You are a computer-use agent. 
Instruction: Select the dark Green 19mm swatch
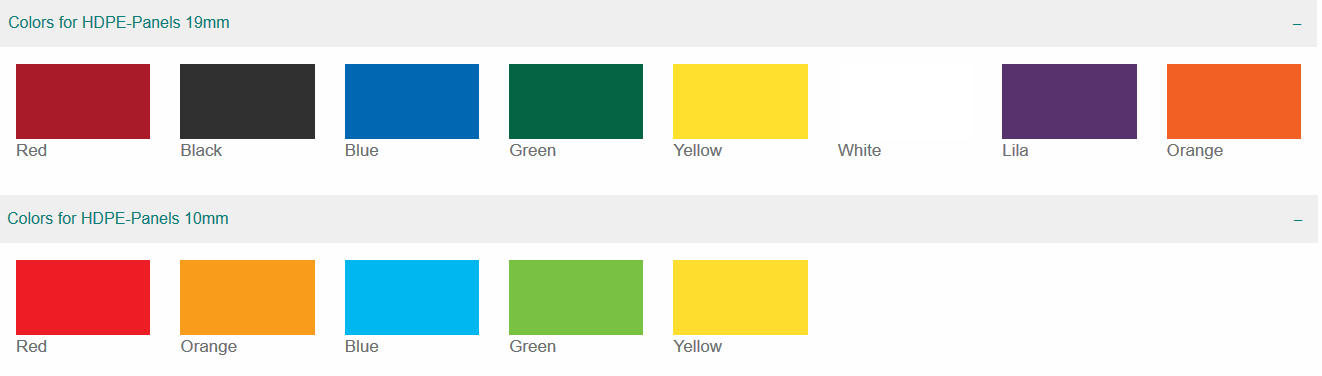[576, 101]
